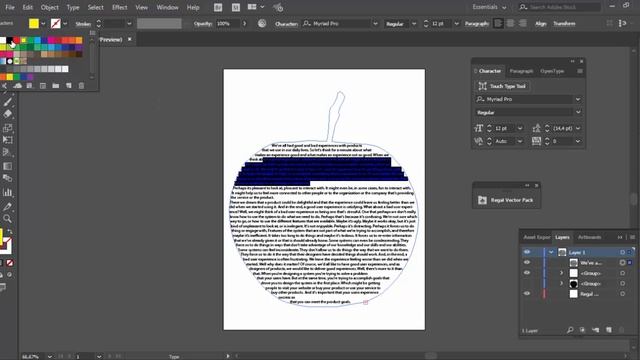Click the Touch Type Tool icon
The width and height of the screenshot is (640, 360).
482,86
